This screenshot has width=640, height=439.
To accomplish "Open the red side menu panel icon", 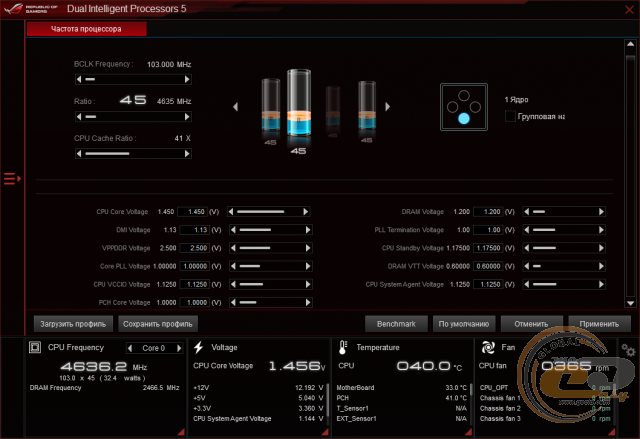I will pyautogui.click(x=12, y=178).
